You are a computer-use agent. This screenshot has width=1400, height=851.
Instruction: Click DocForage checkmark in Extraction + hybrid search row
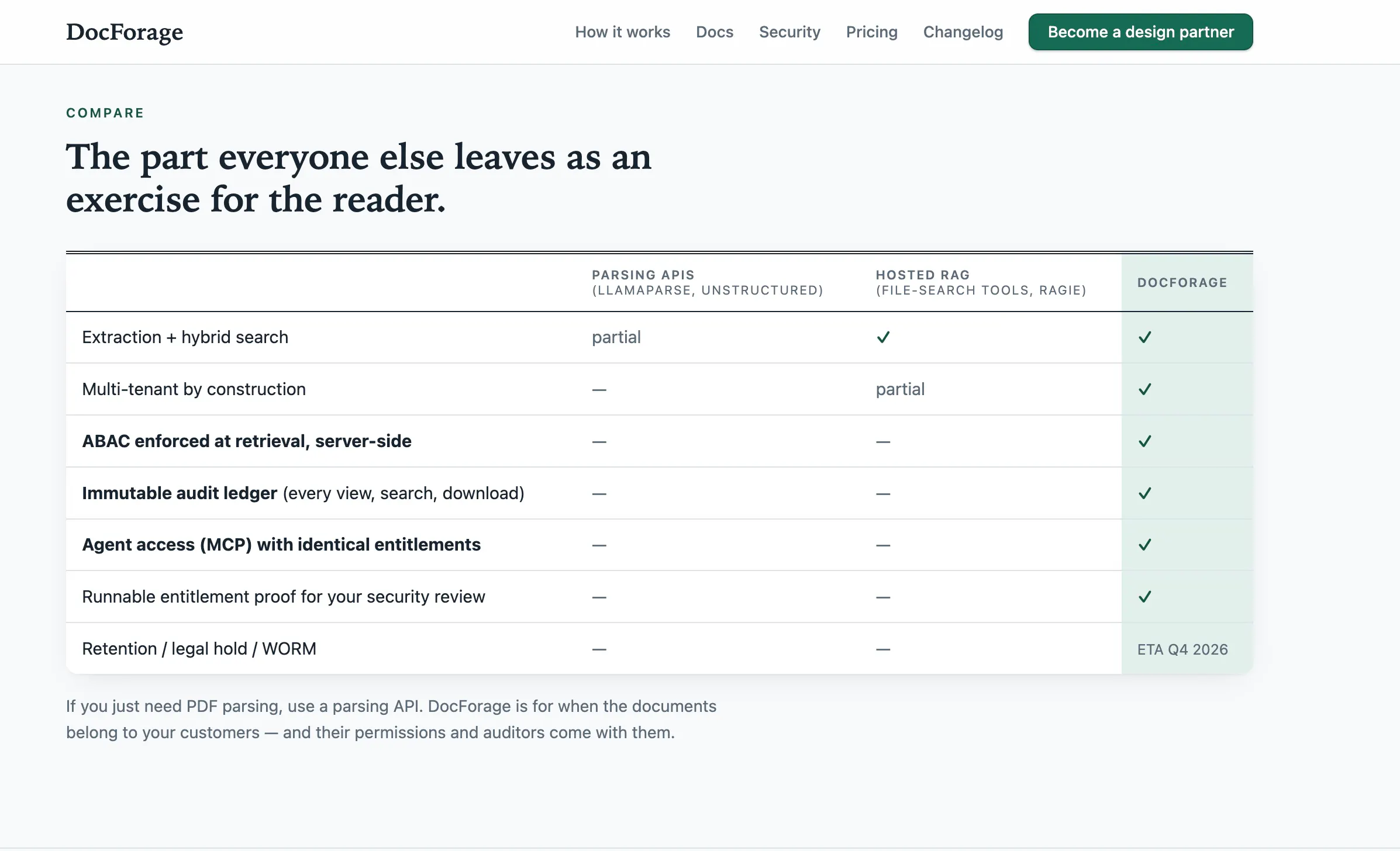(x=1144, y=337)
